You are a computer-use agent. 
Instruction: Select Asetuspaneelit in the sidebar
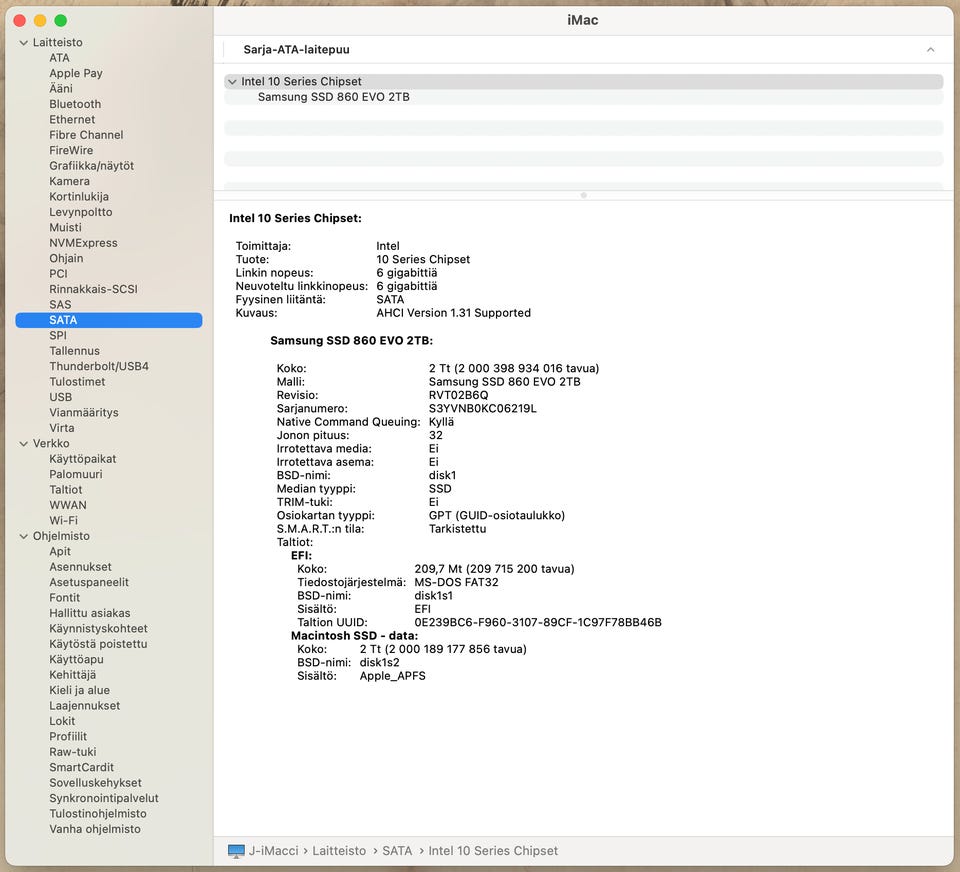point(89,582)
